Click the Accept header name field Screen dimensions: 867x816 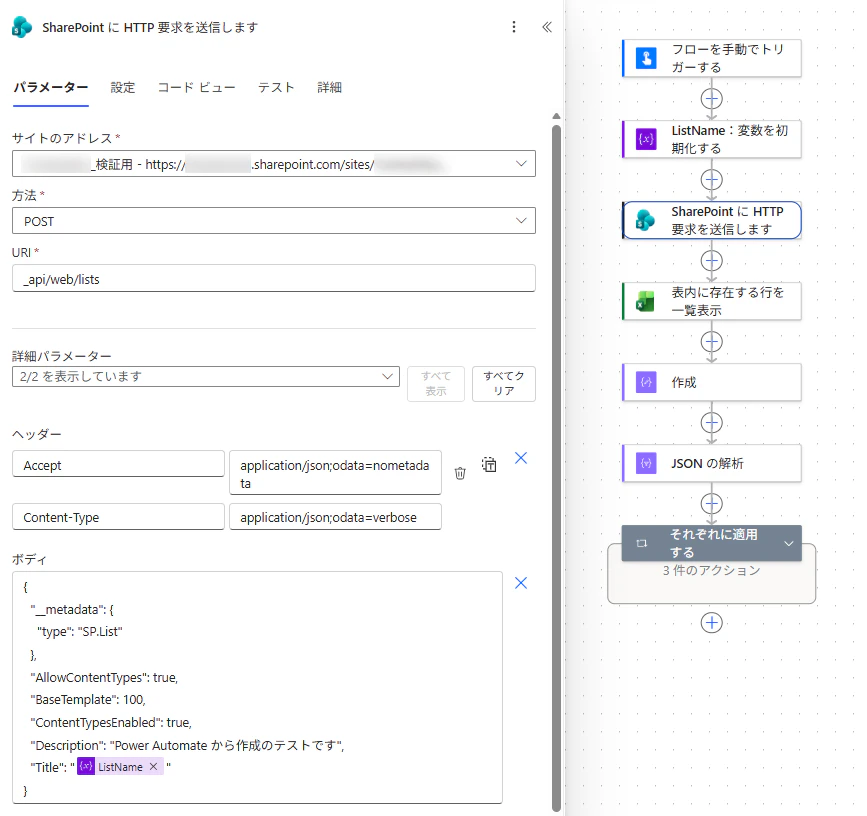(118, 464)
